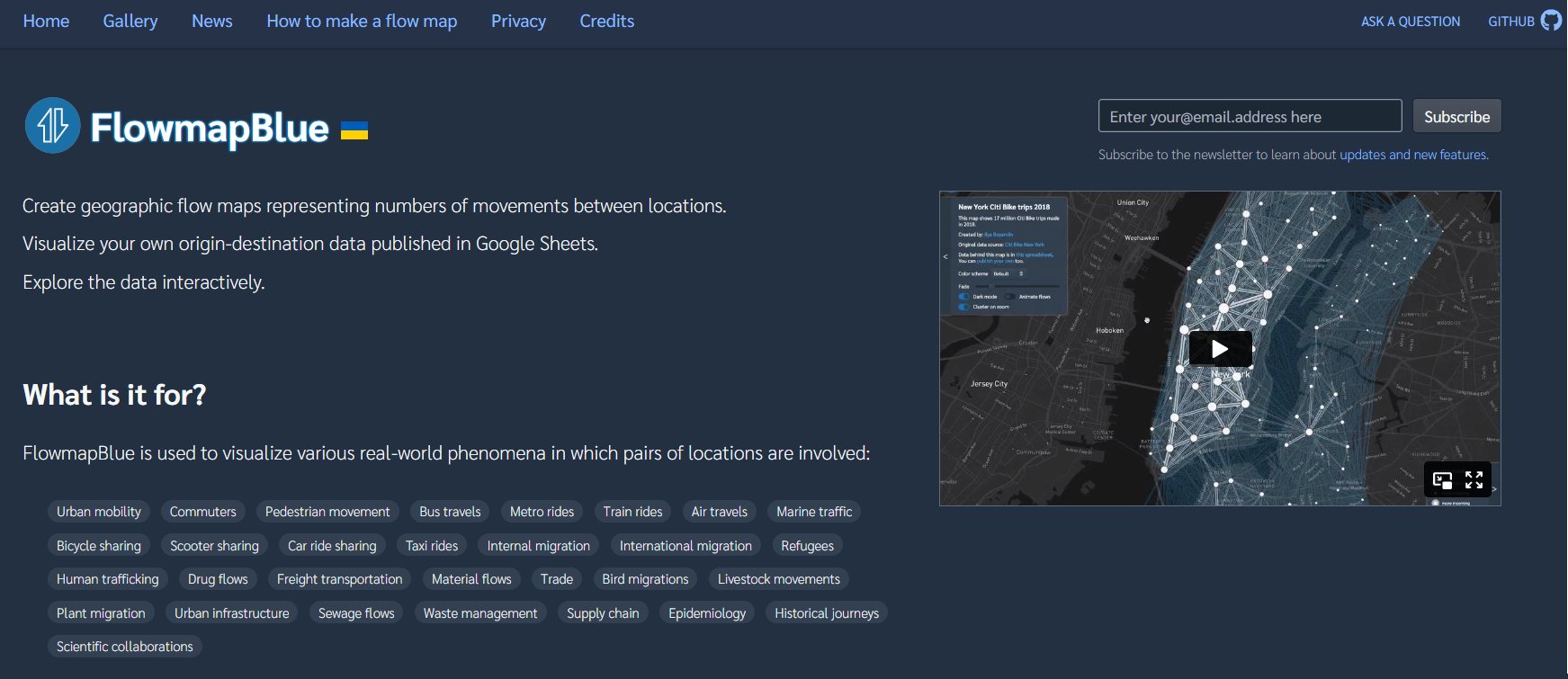This screenshot has width=1568, height=679.
Task: Pick the Epidemiology tag
Action: coord(707,613)
